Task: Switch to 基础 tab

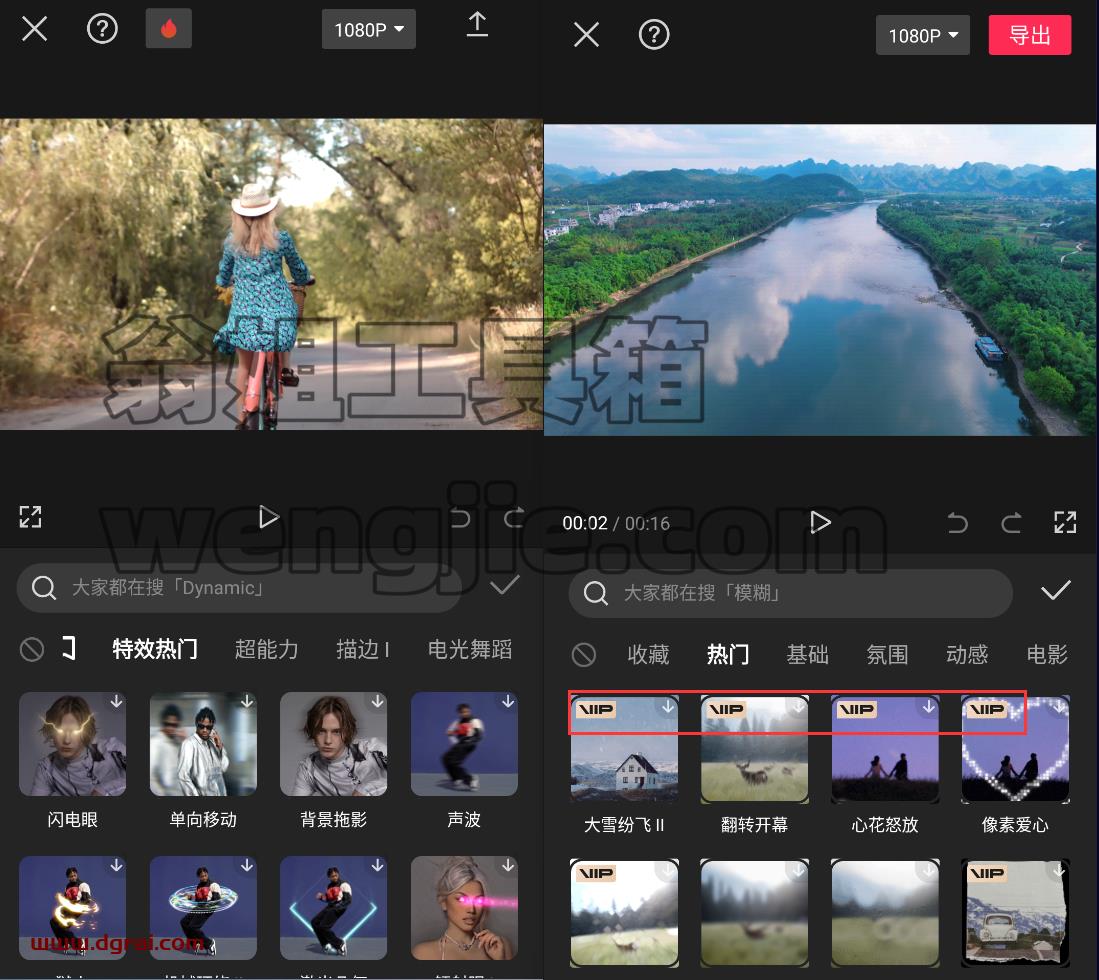Action: click(807, 655)
